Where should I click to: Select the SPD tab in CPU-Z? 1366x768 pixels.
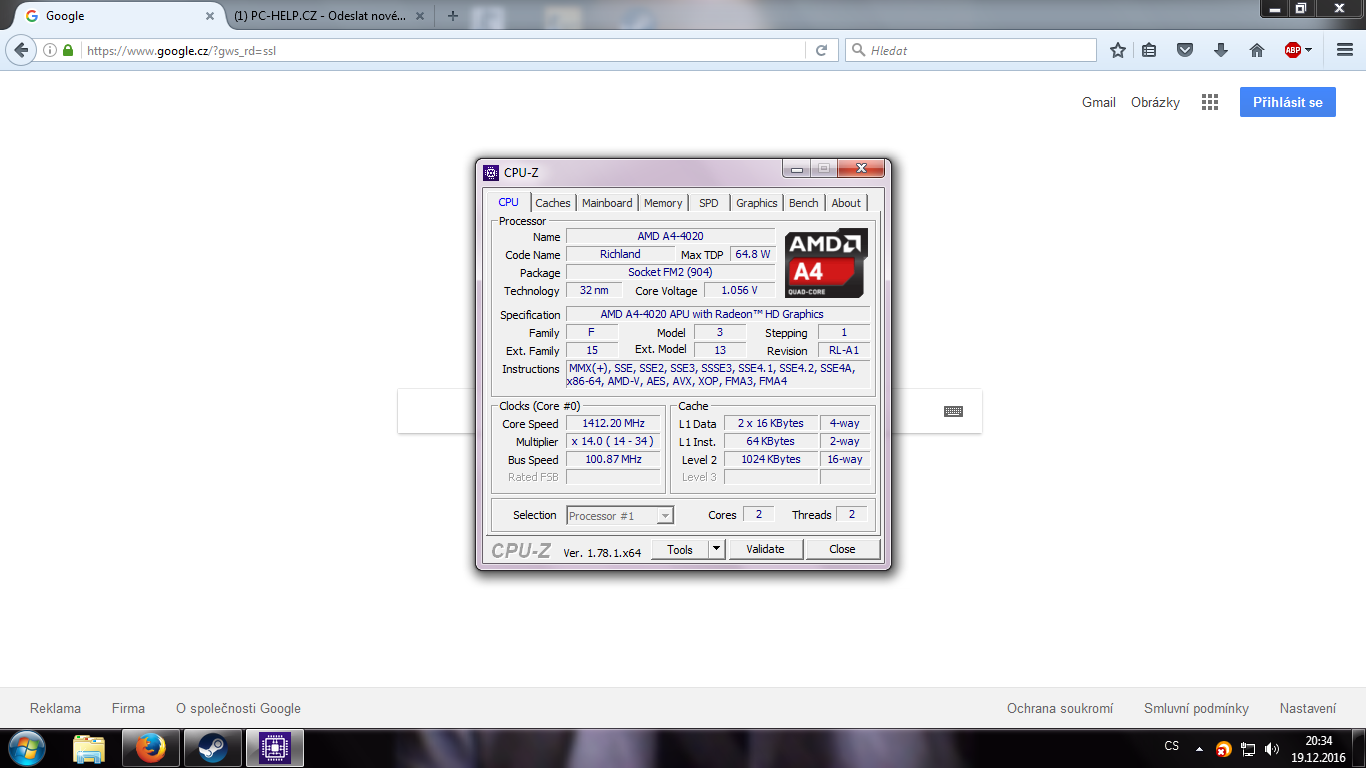click(709, 203)
